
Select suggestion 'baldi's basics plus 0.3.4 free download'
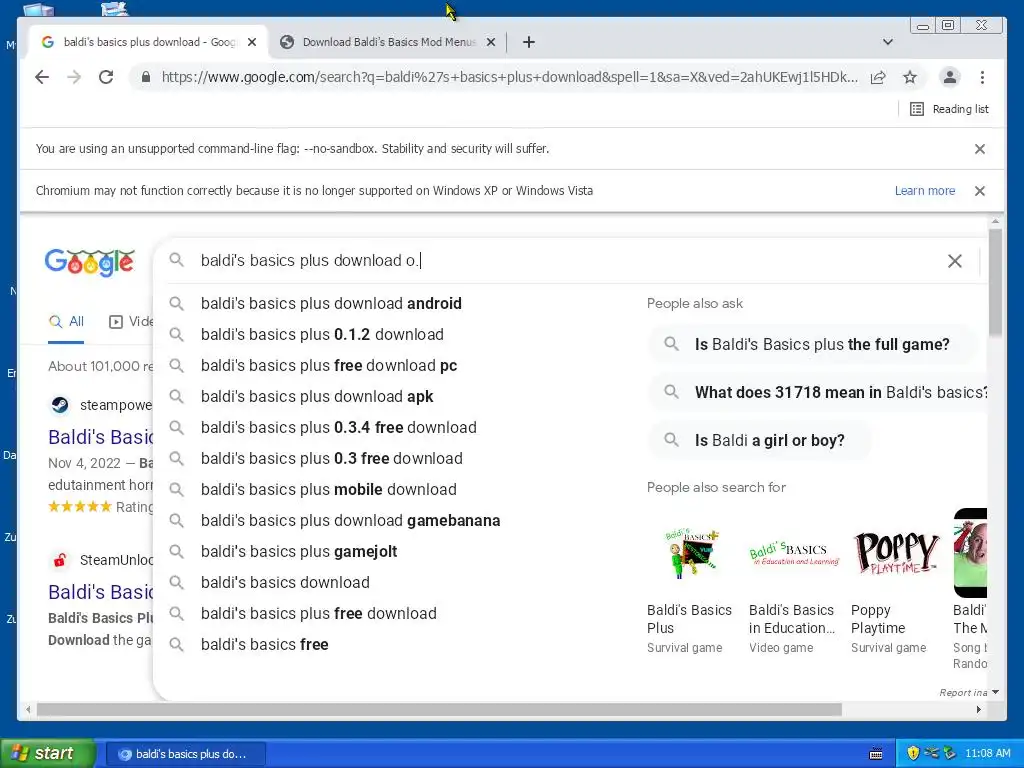pyautogui.click(x=338, y=428)
